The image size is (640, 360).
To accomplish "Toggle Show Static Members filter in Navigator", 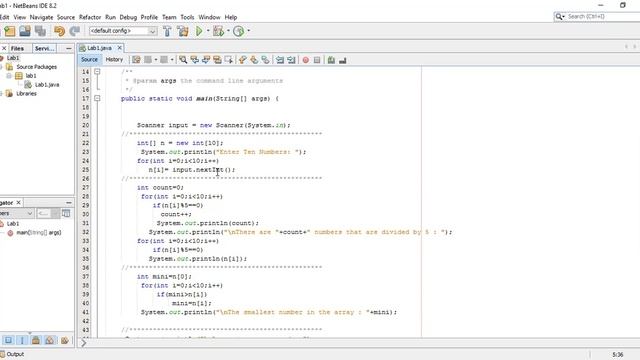I will [x=36, y=340].
